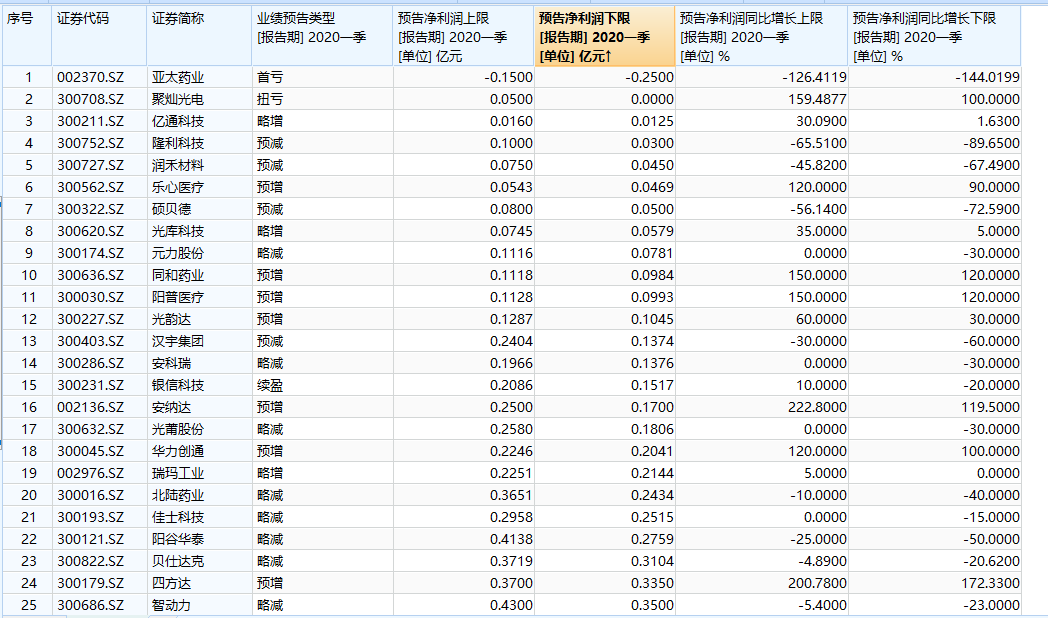Click the stock name 元力股份

pos(178,253)
